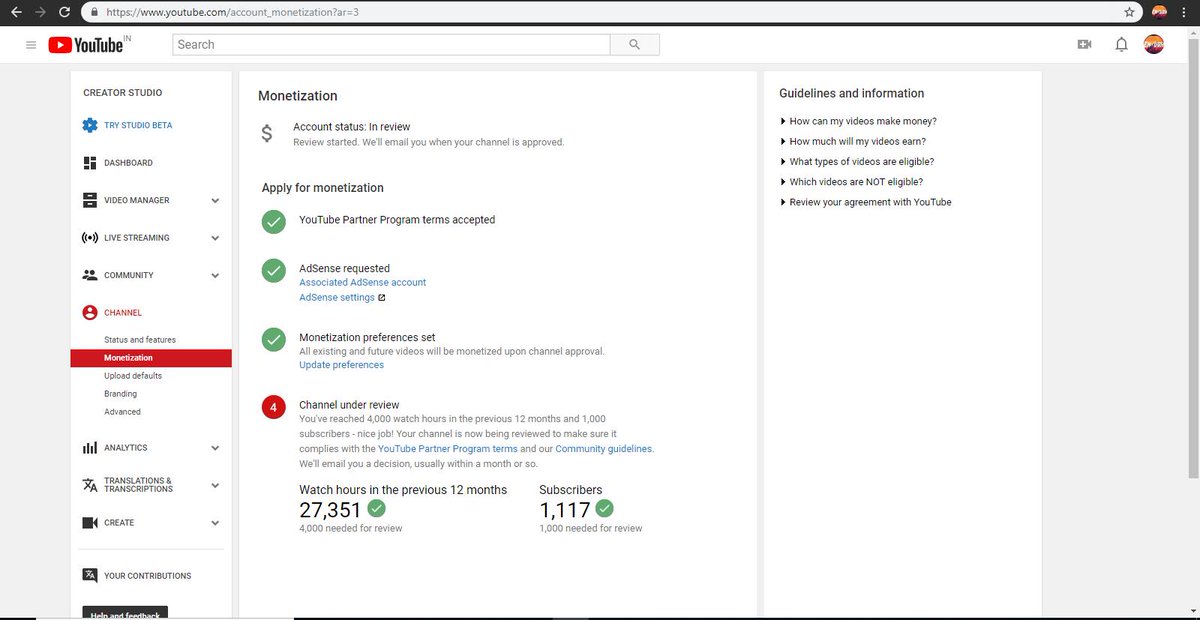Click the Translations & Transcriptions icon
The height and width of the screenshot is (620, 1200).
tap(90, 485)
